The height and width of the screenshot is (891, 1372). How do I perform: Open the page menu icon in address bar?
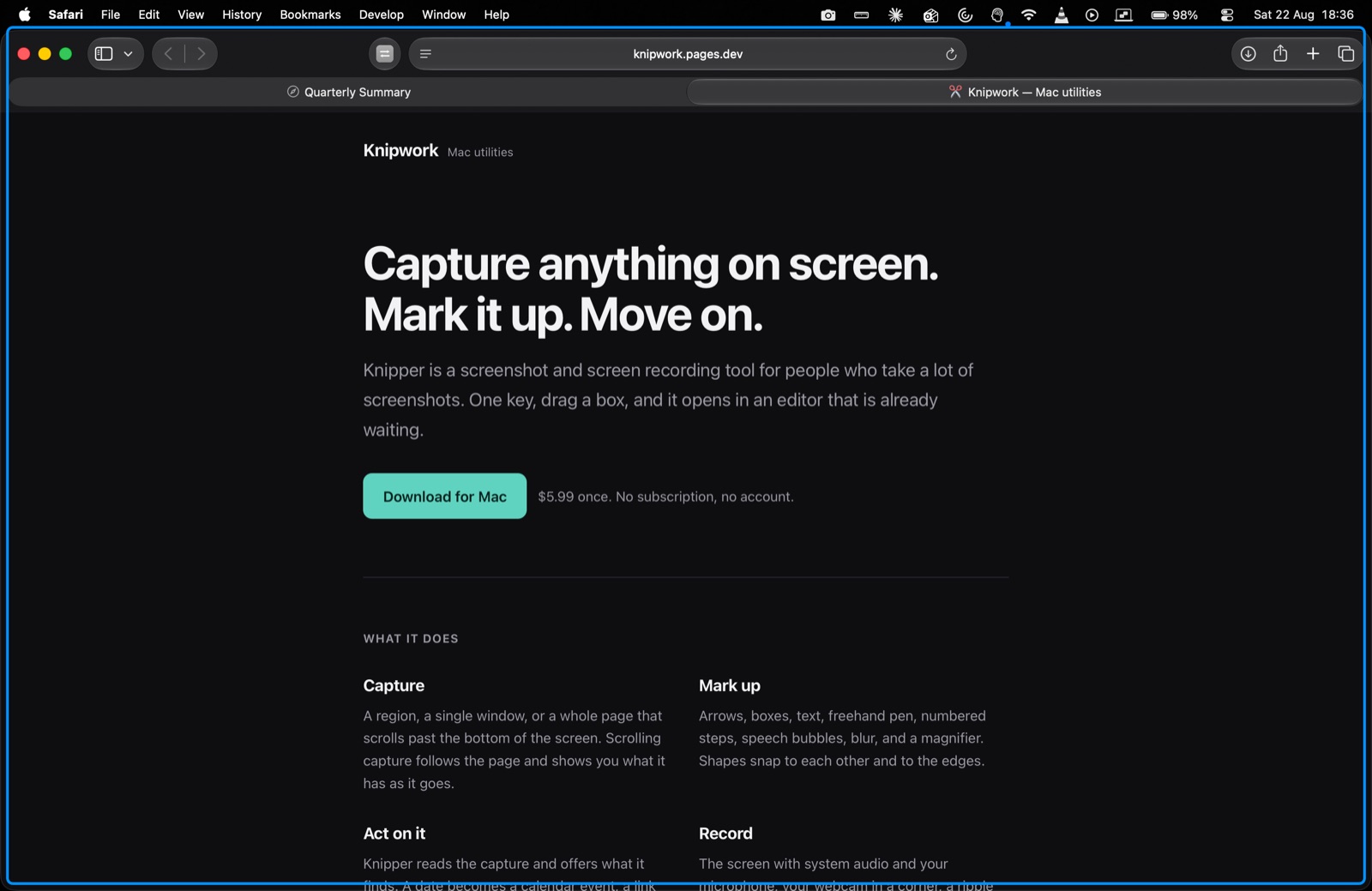(x=425, y=54)
